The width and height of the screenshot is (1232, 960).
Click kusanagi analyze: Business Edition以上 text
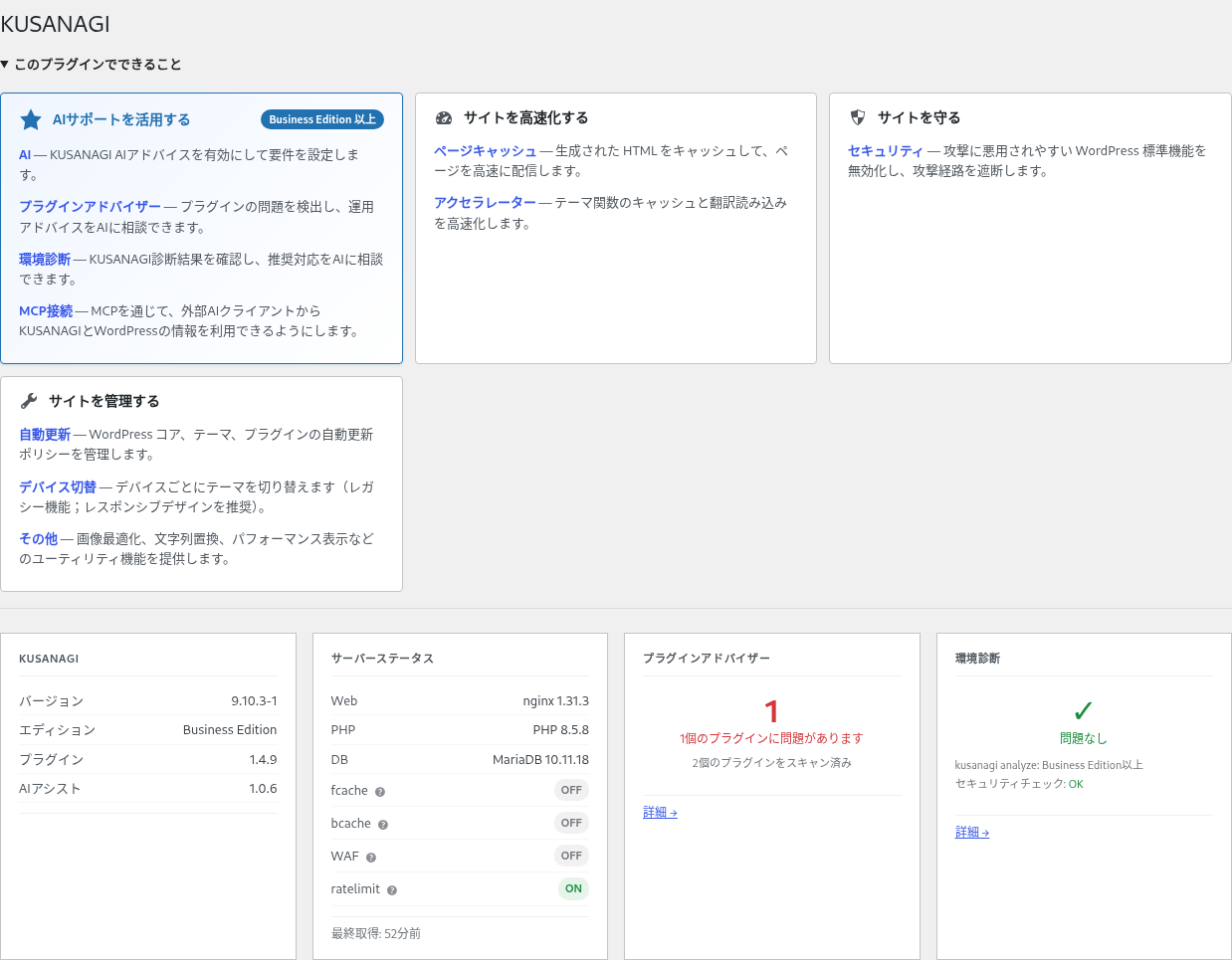click(1049, 765)
